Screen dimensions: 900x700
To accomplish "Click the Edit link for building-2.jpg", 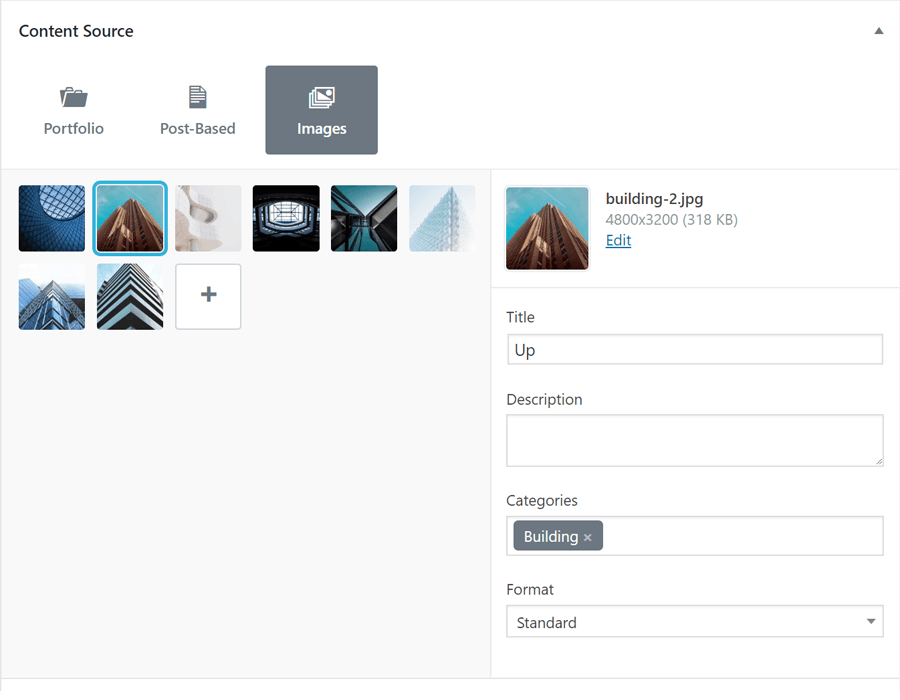I will click(x=618, y=240).
